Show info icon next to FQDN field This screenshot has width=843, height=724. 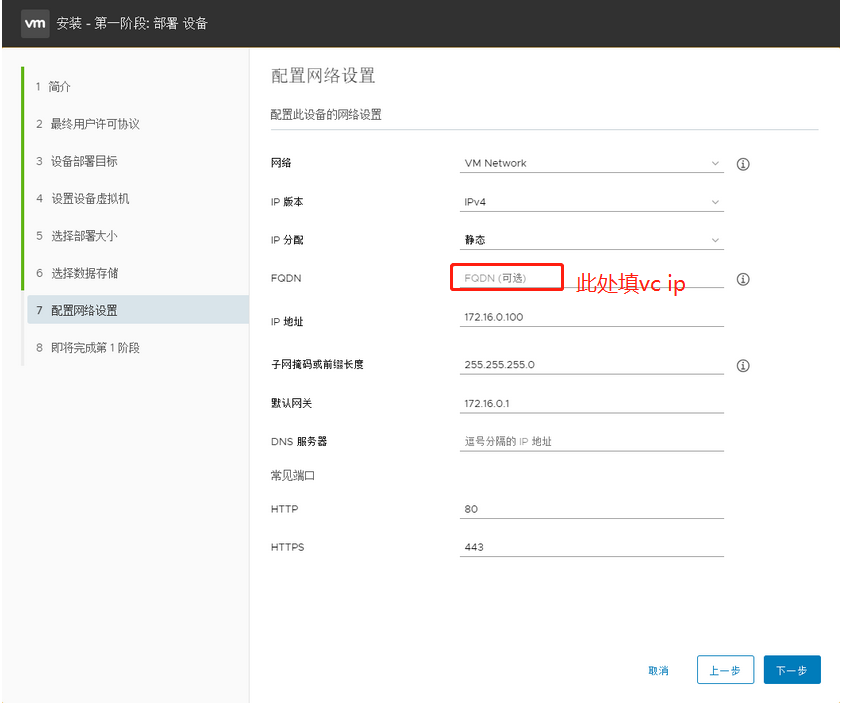(x=742, y=279)
